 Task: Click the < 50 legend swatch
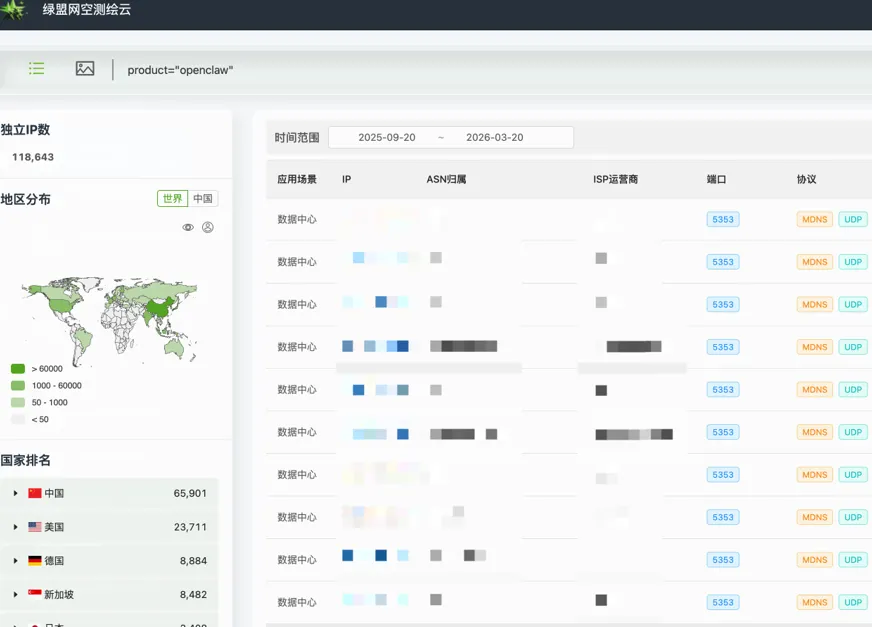pyautogui.click(x=18, y=419)
